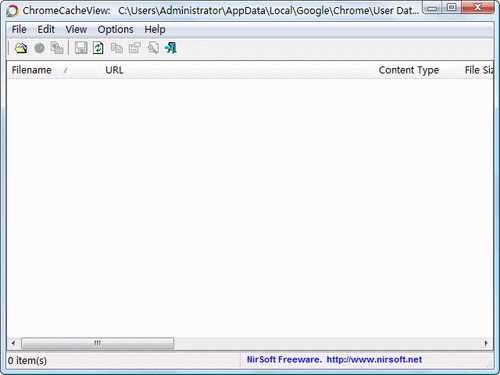Click the '0 item(s)' status bar text
This screenshot has width=500, height=375.
27,361
